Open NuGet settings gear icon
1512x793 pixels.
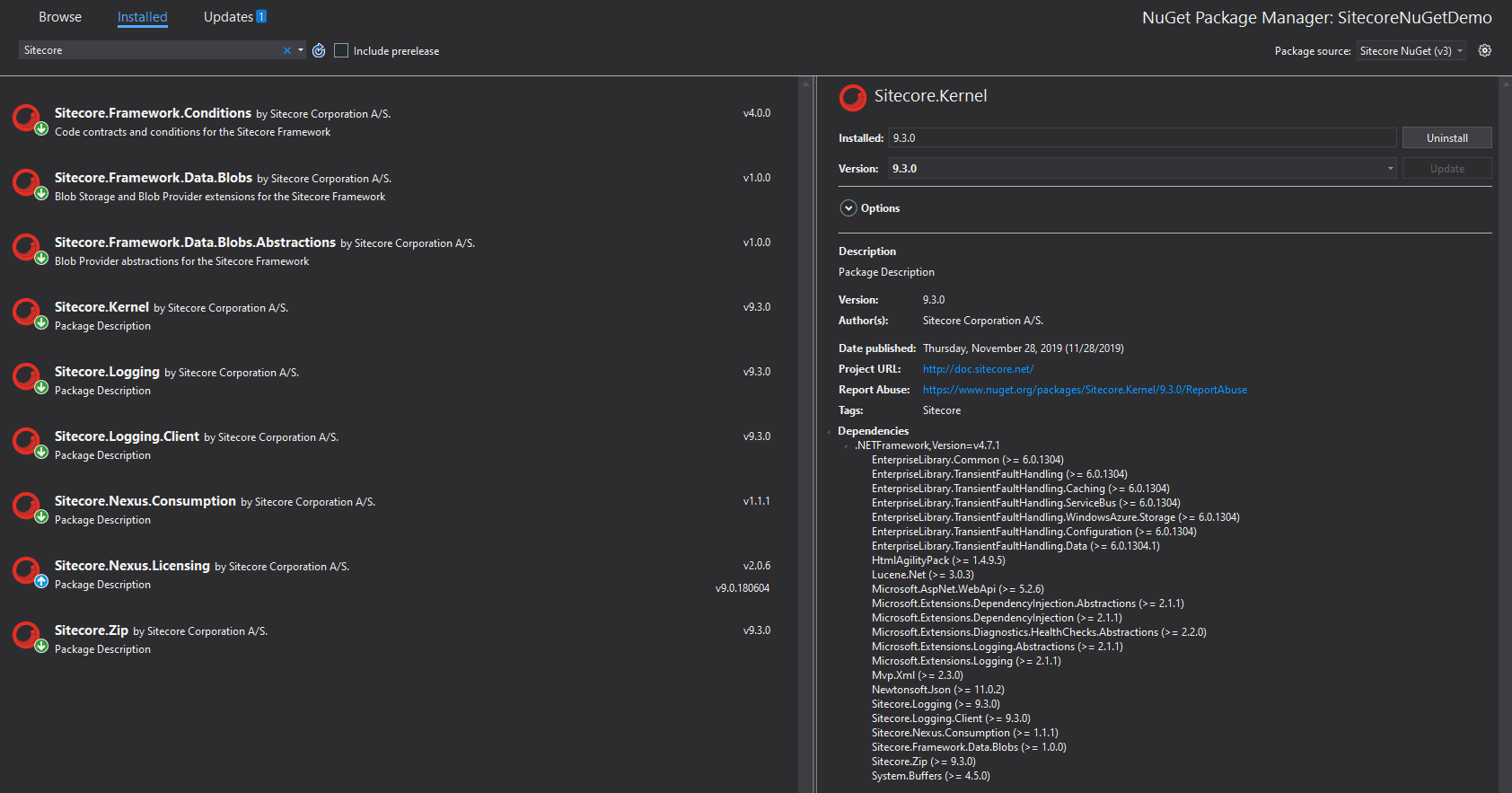click(x=1485, y=51)
